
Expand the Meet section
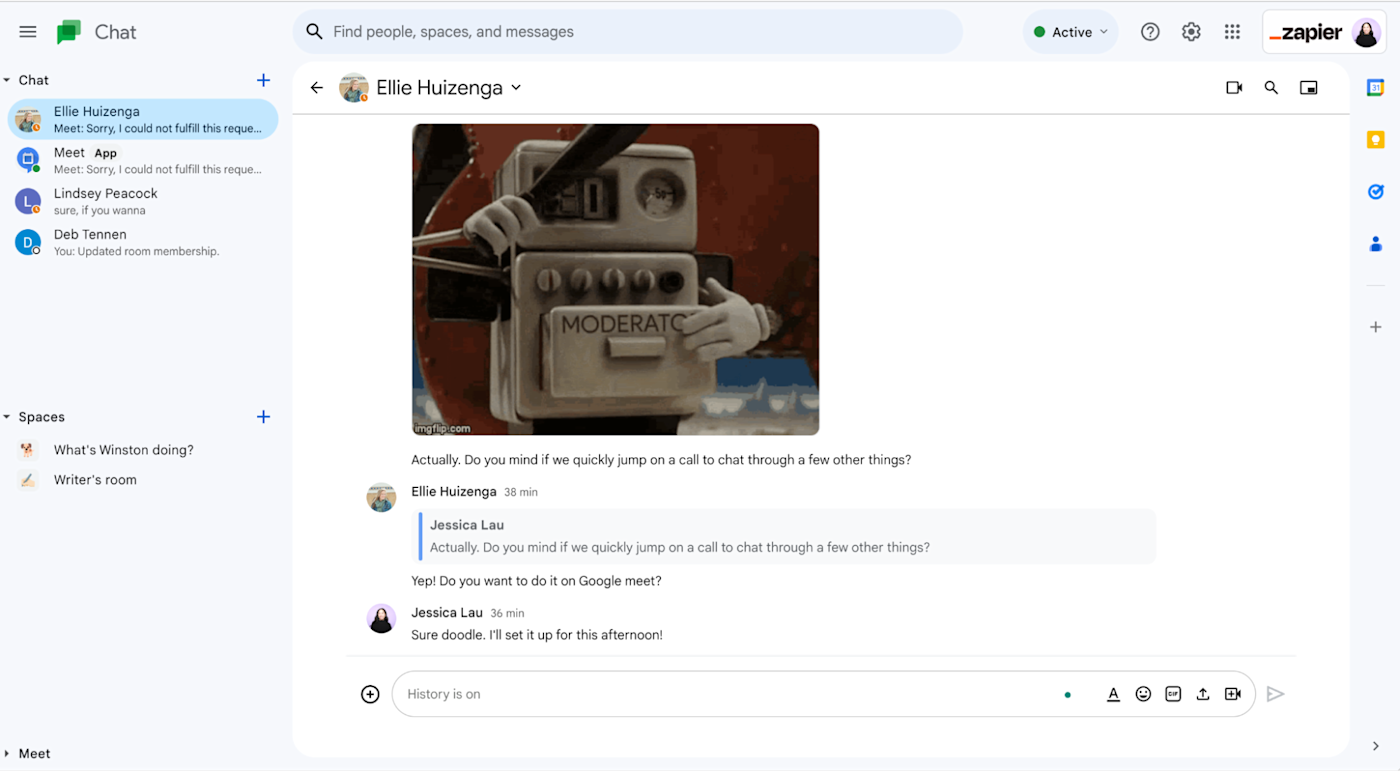[x=7, y=754]
